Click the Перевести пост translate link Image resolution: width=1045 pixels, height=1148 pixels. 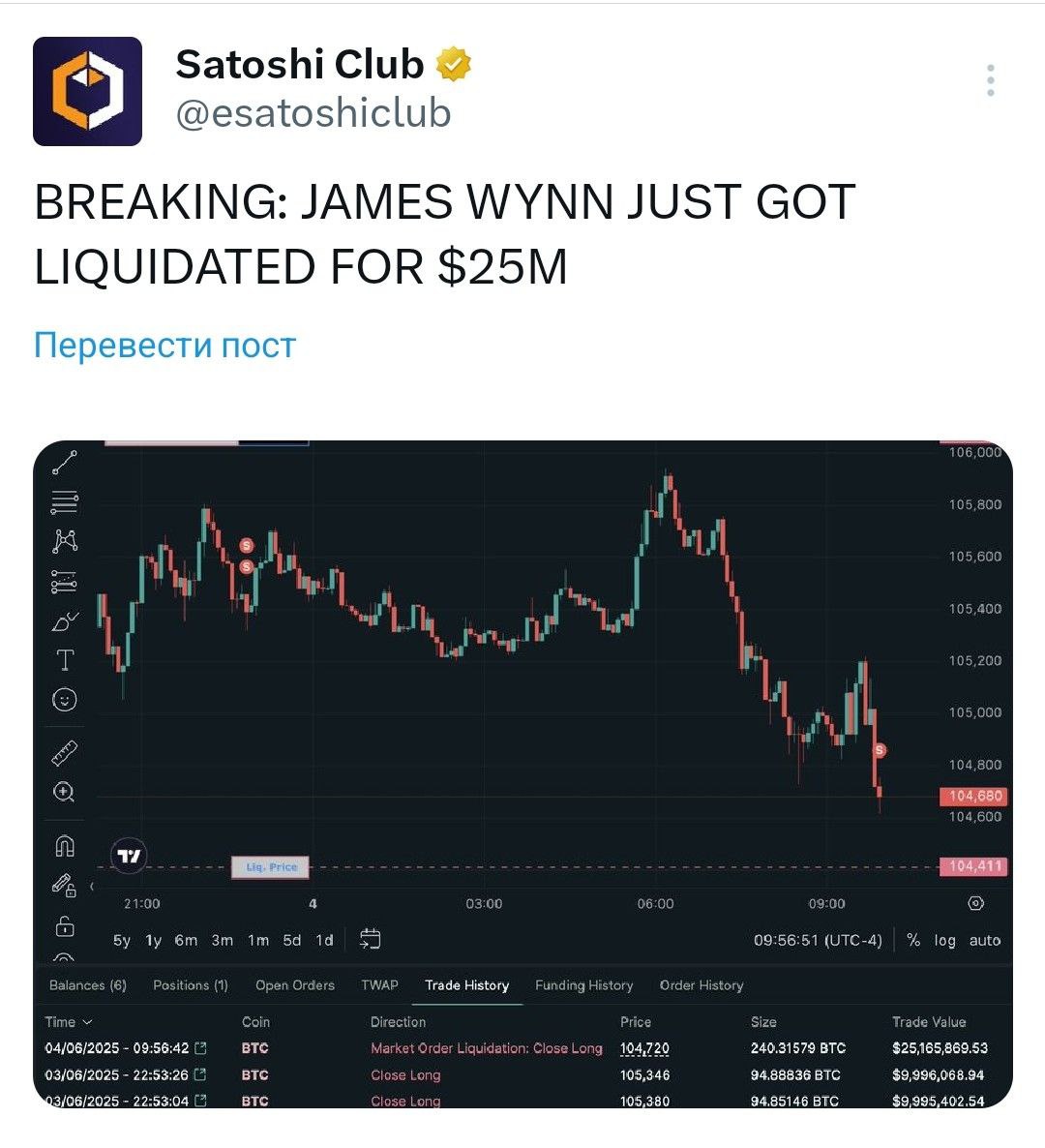tap(164, 345)
